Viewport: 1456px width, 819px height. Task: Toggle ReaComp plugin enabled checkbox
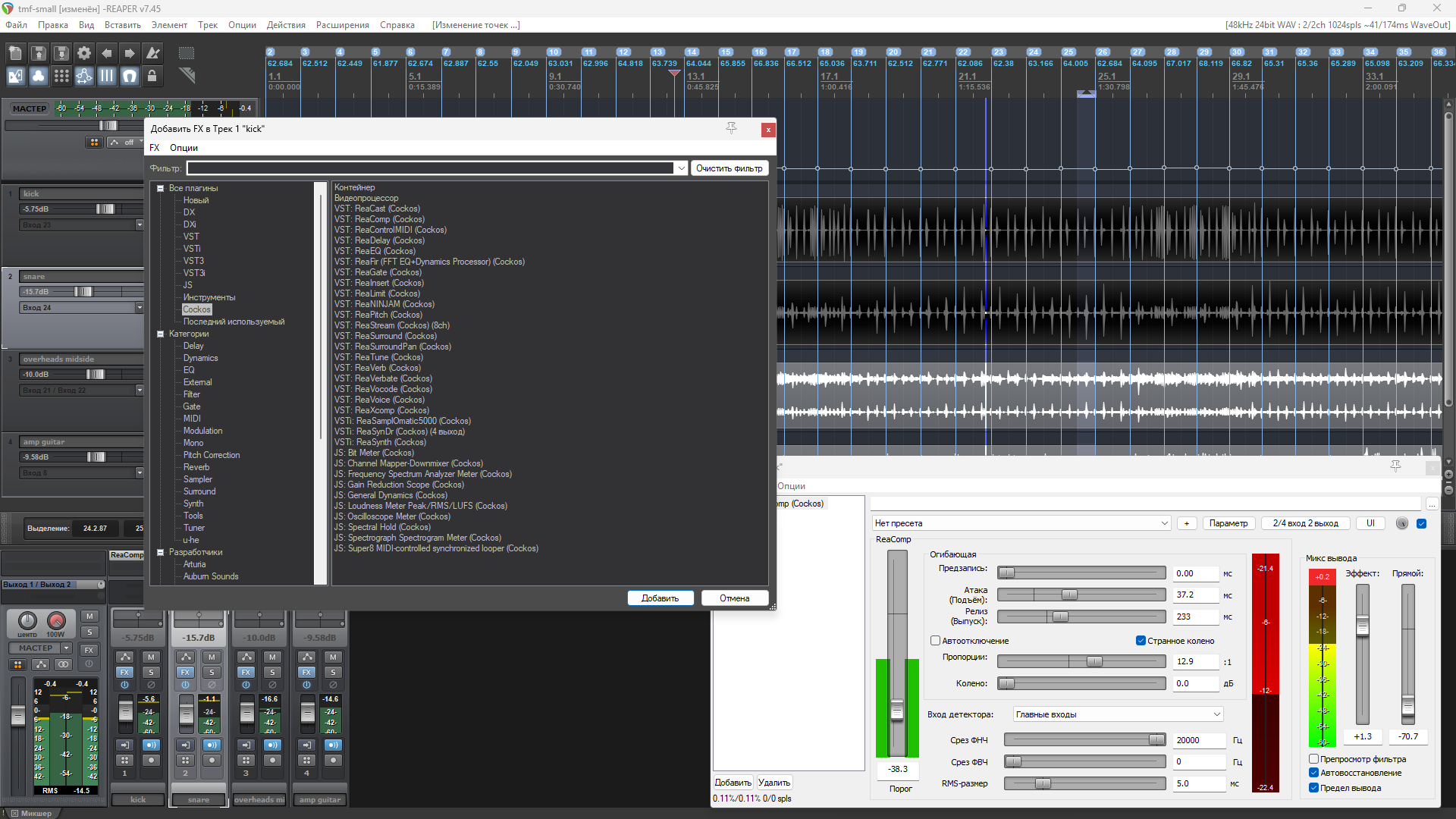(x=1422, y=523)
